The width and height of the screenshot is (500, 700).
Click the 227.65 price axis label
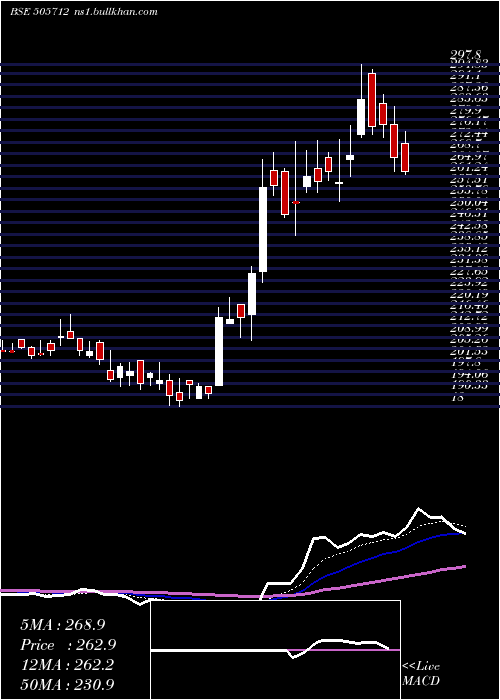click(x=470, y=271)
